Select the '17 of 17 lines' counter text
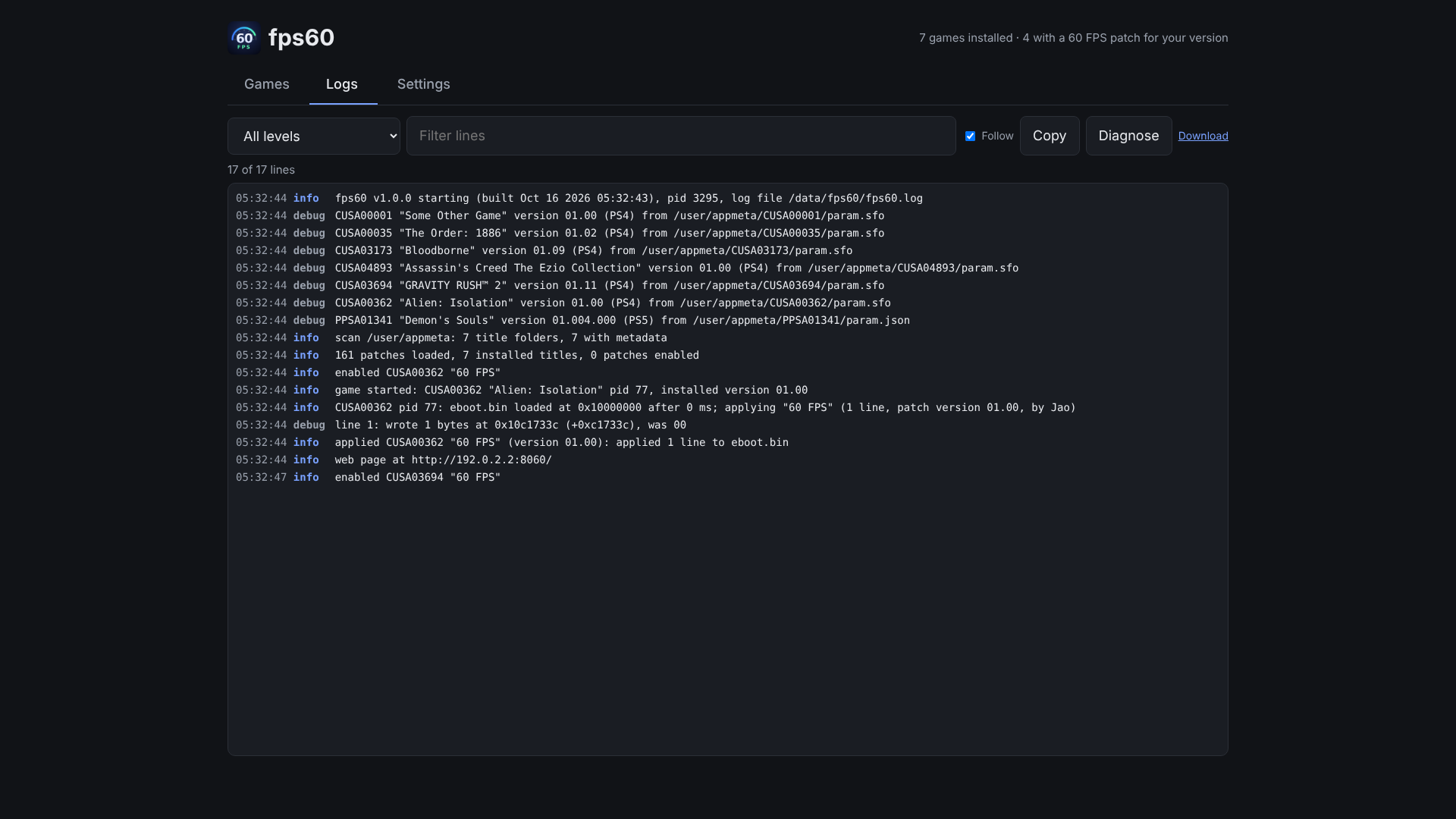Image resolution: width=1456 pixels, height=819 pixels. (261, 170)
